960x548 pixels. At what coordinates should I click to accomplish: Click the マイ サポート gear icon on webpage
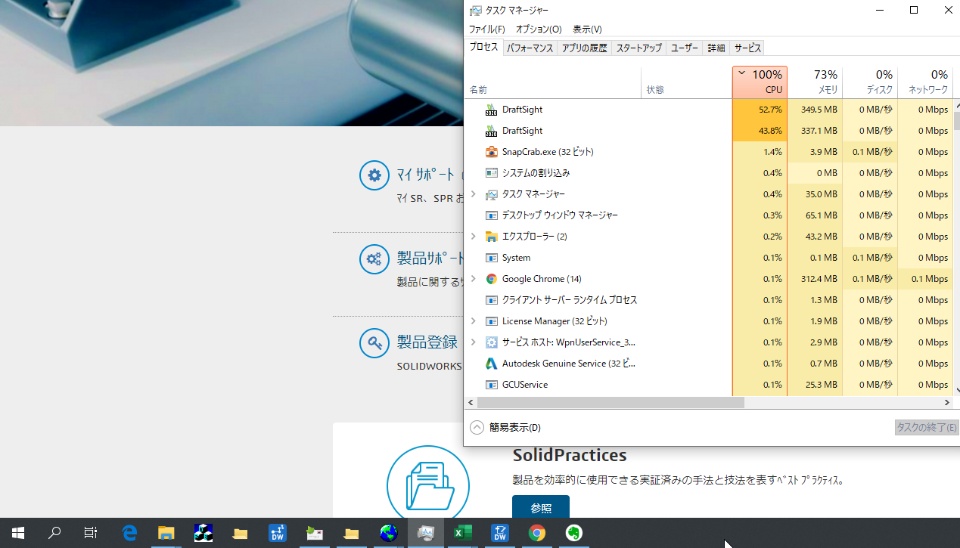pos(374,175)
